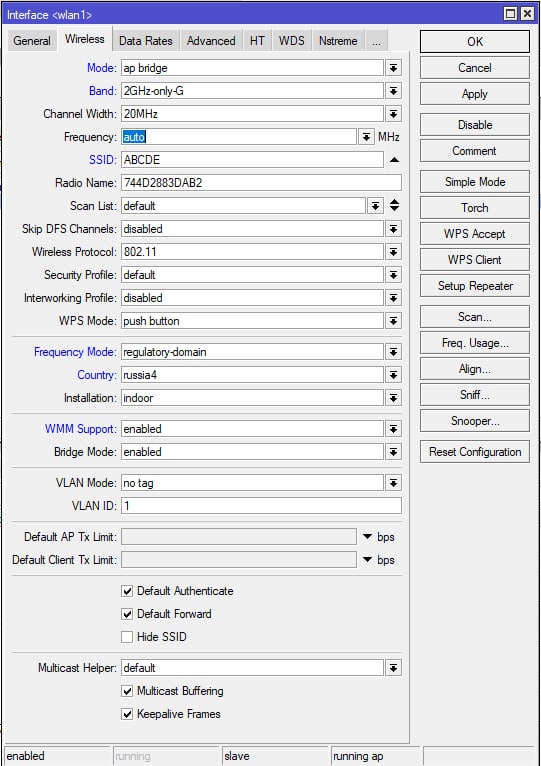Toggle Default Forward checkbox
541x766 pixels.
(127, 614)
